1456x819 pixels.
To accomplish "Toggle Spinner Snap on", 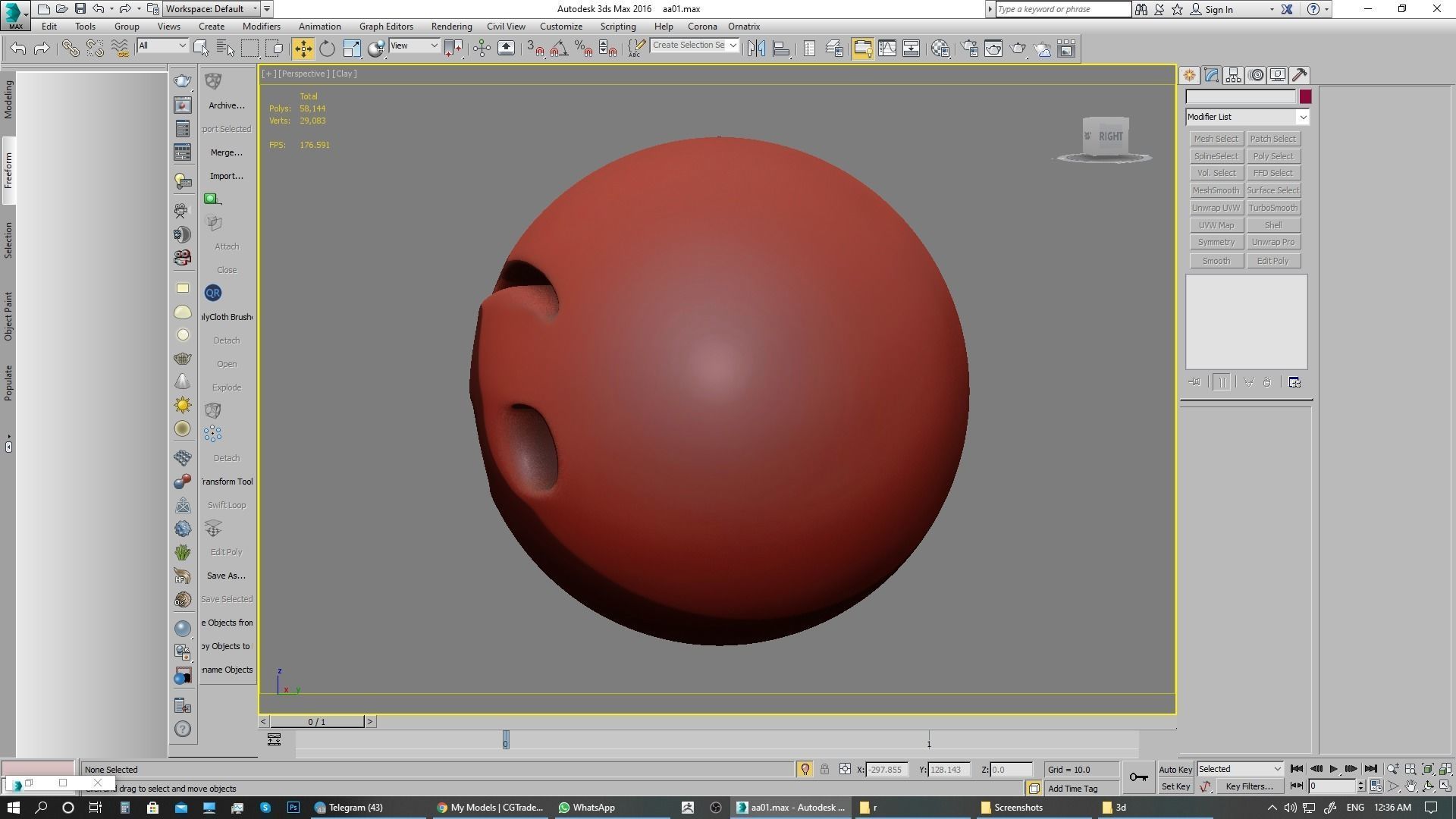I will tap(607, 49).
